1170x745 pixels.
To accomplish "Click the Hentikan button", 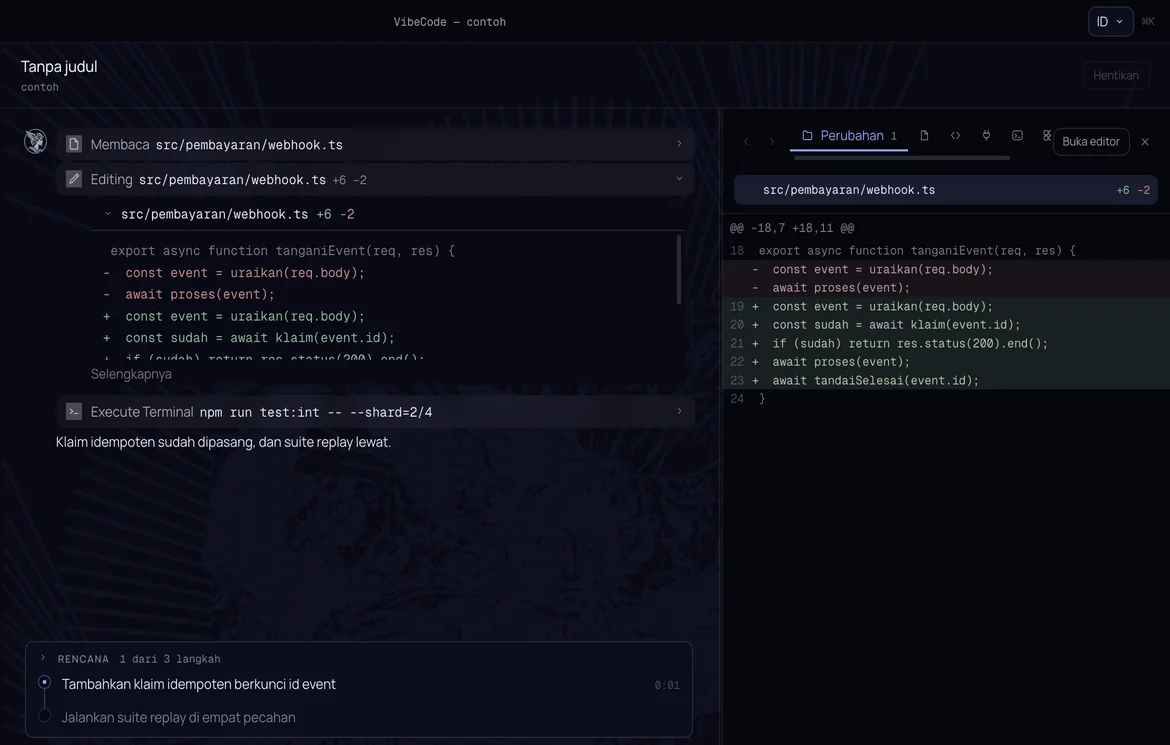I will tap(1116, 75).
